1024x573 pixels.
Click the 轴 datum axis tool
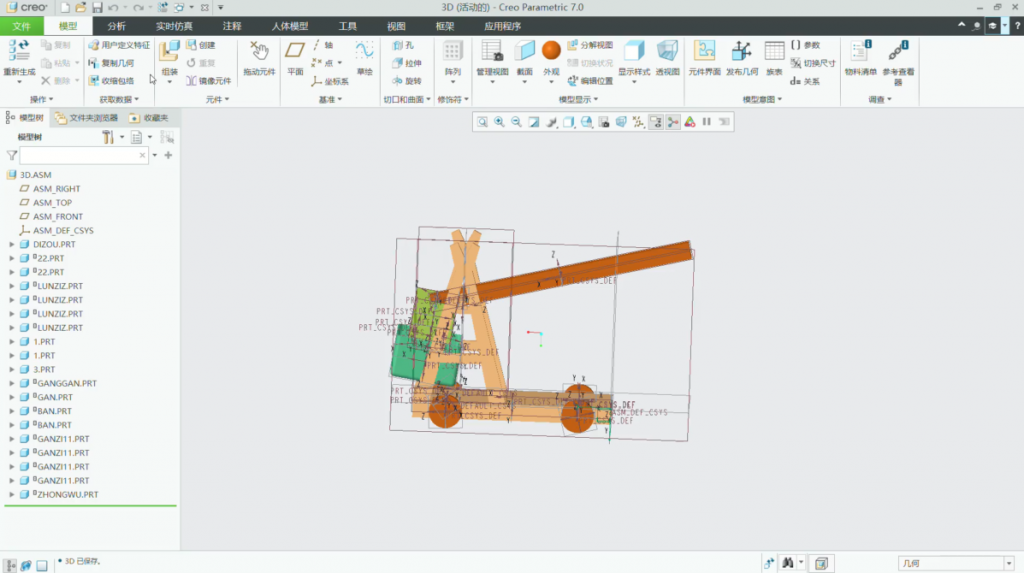[322, 45]
